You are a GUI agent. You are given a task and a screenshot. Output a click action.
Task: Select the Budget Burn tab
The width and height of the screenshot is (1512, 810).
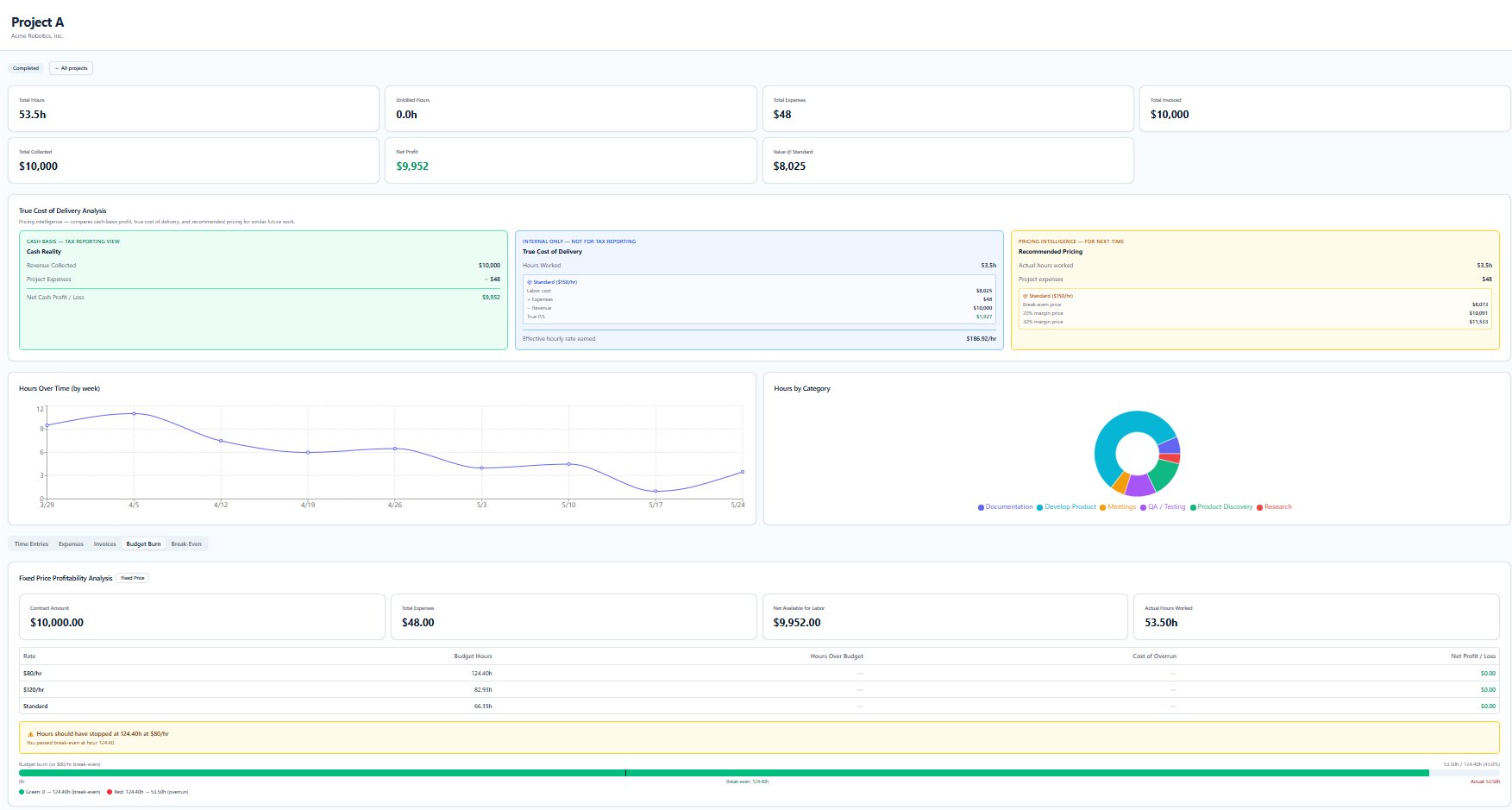pos(143,544)
